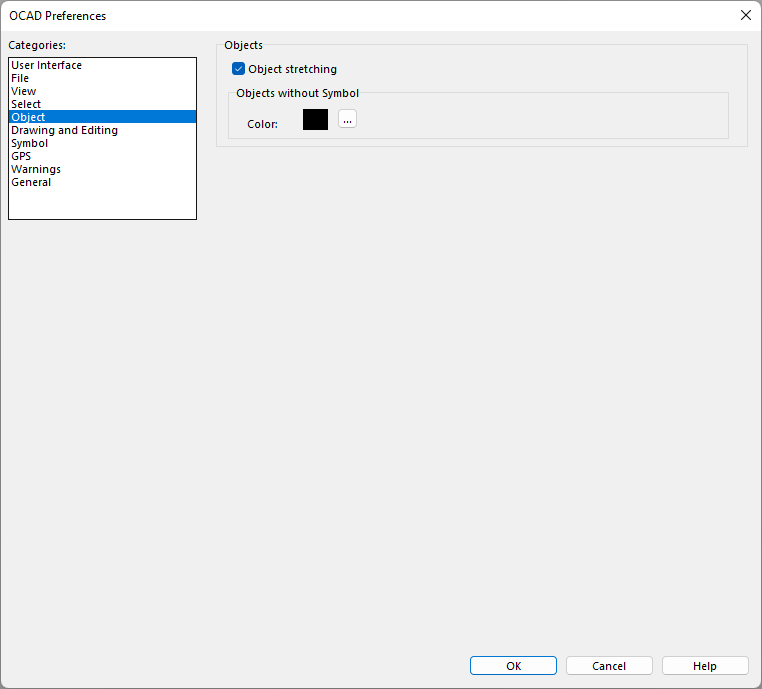This screenshot has width=762, height=689.
Task: Select the Object category
Action: point(103,117)
